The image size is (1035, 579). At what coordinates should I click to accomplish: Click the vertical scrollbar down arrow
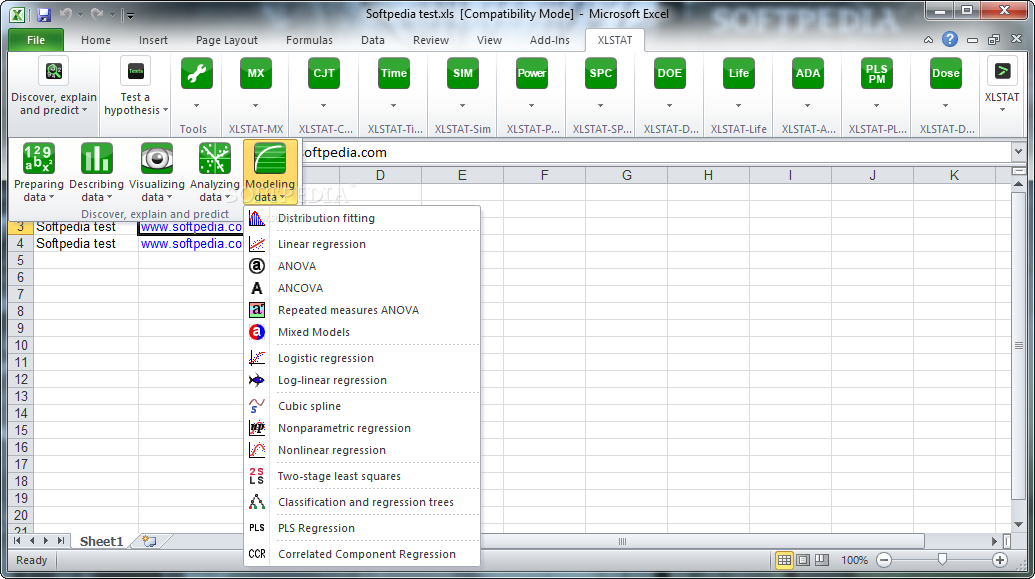(x=1018, y=524)
